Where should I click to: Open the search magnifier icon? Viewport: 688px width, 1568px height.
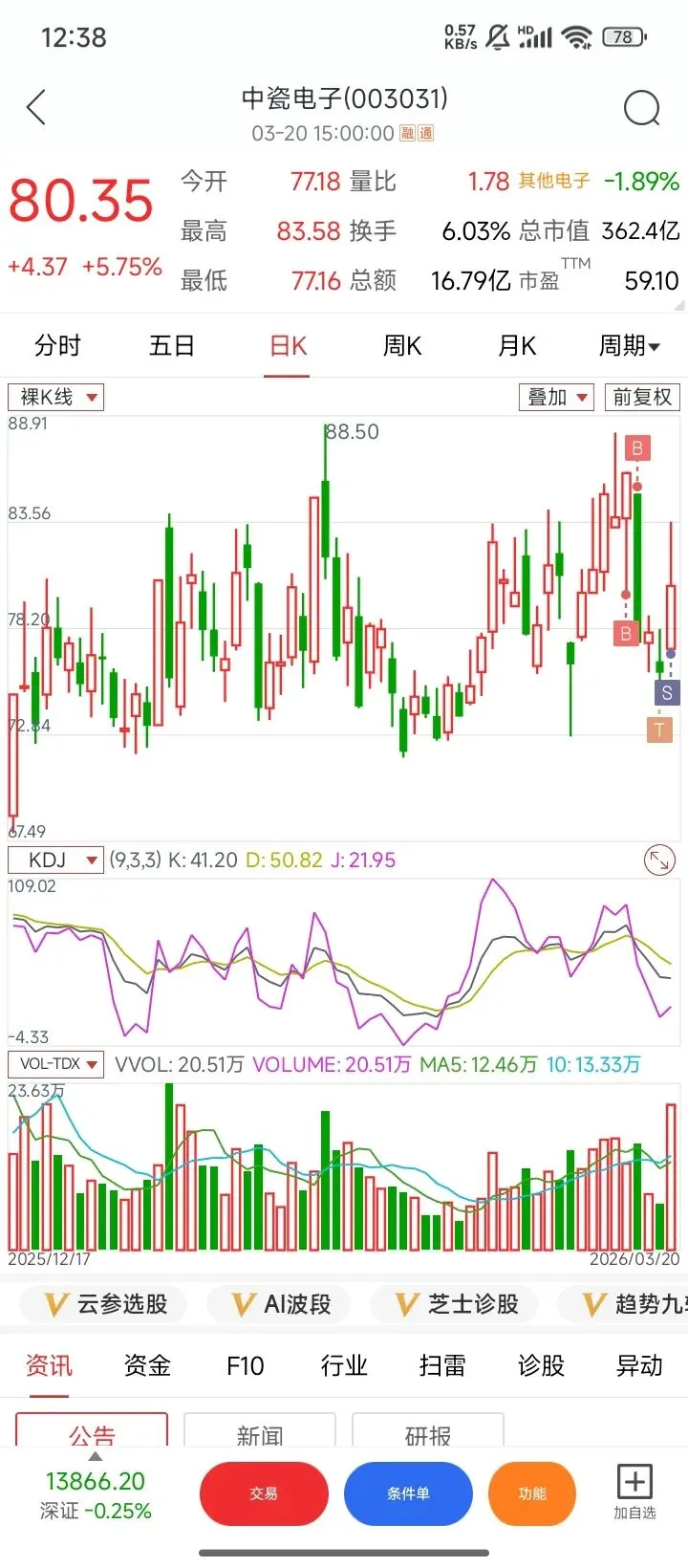tap(641, 109)
